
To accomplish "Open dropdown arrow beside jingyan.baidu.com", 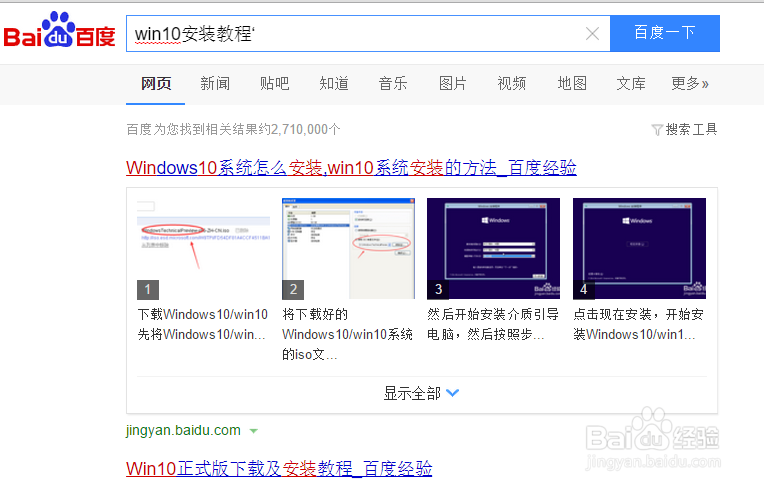I will tap(253, 431).
